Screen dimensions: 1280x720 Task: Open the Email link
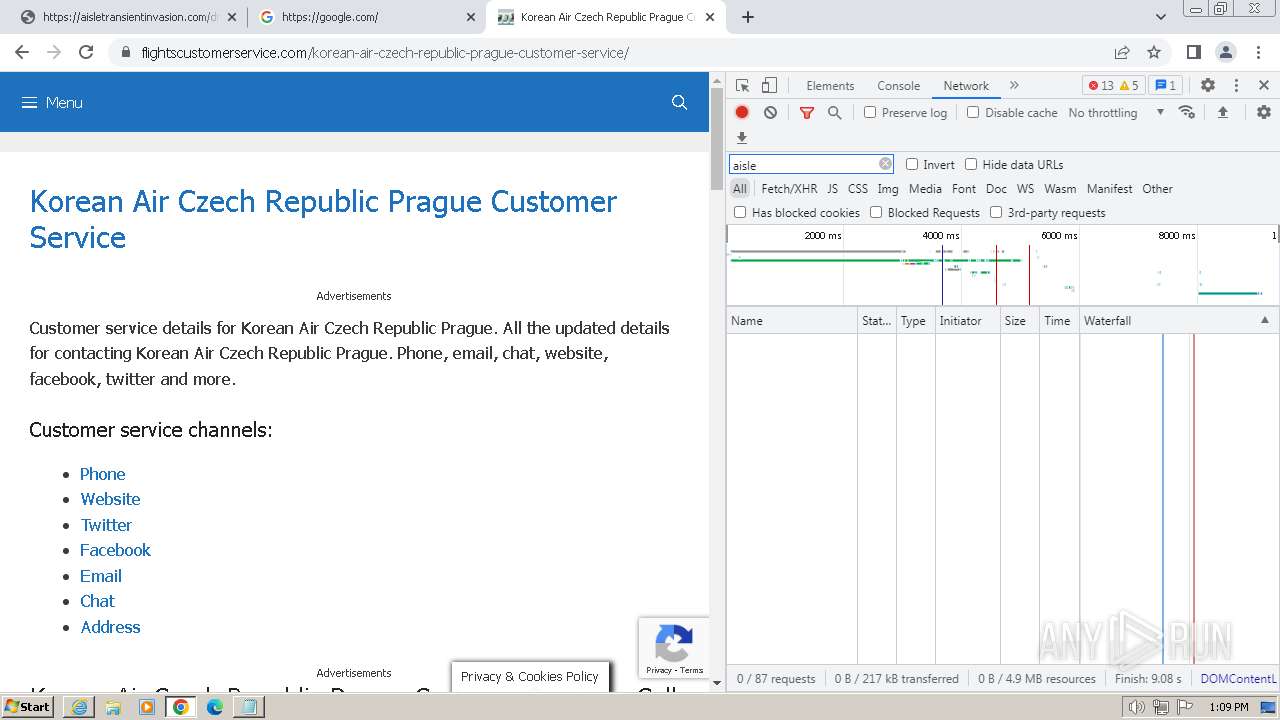coord(101,576)
